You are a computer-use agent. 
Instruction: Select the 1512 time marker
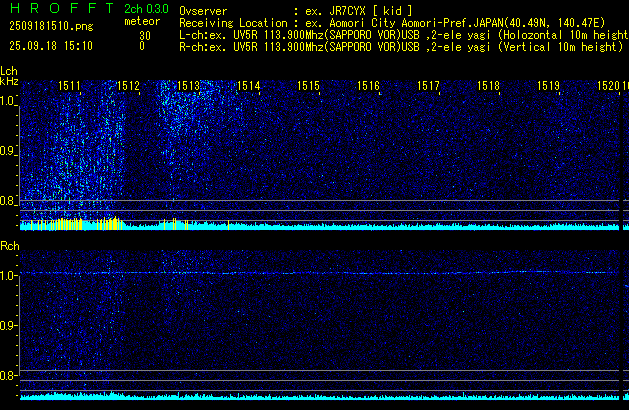coord(128,87)
